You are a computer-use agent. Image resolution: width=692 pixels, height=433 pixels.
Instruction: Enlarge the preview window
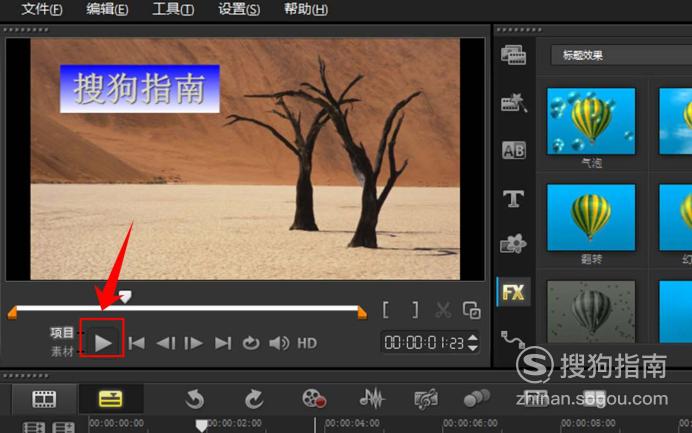[x=471, y=310]
